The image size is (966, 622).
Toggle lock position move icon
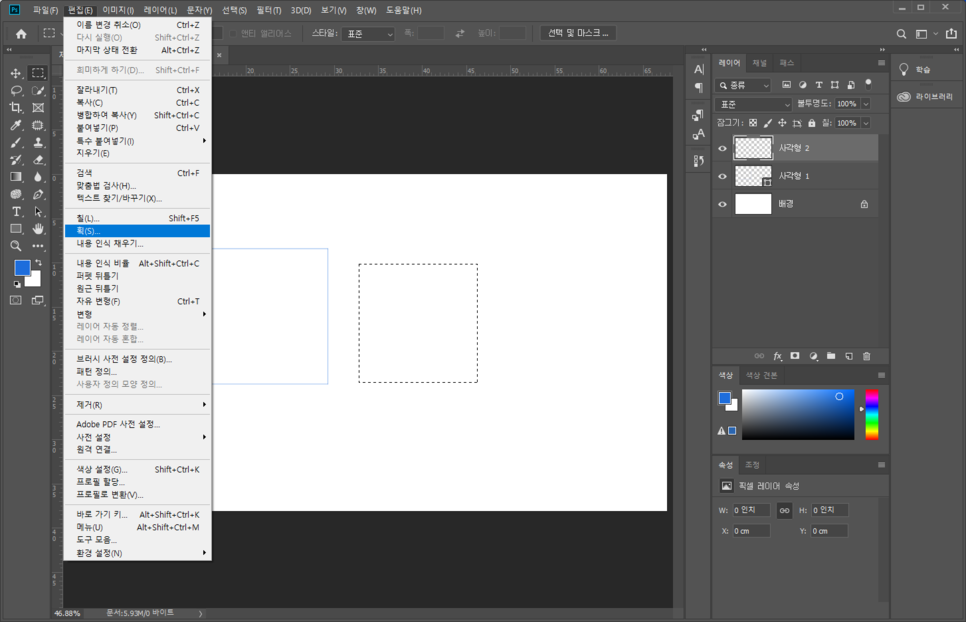click(782, 123)
